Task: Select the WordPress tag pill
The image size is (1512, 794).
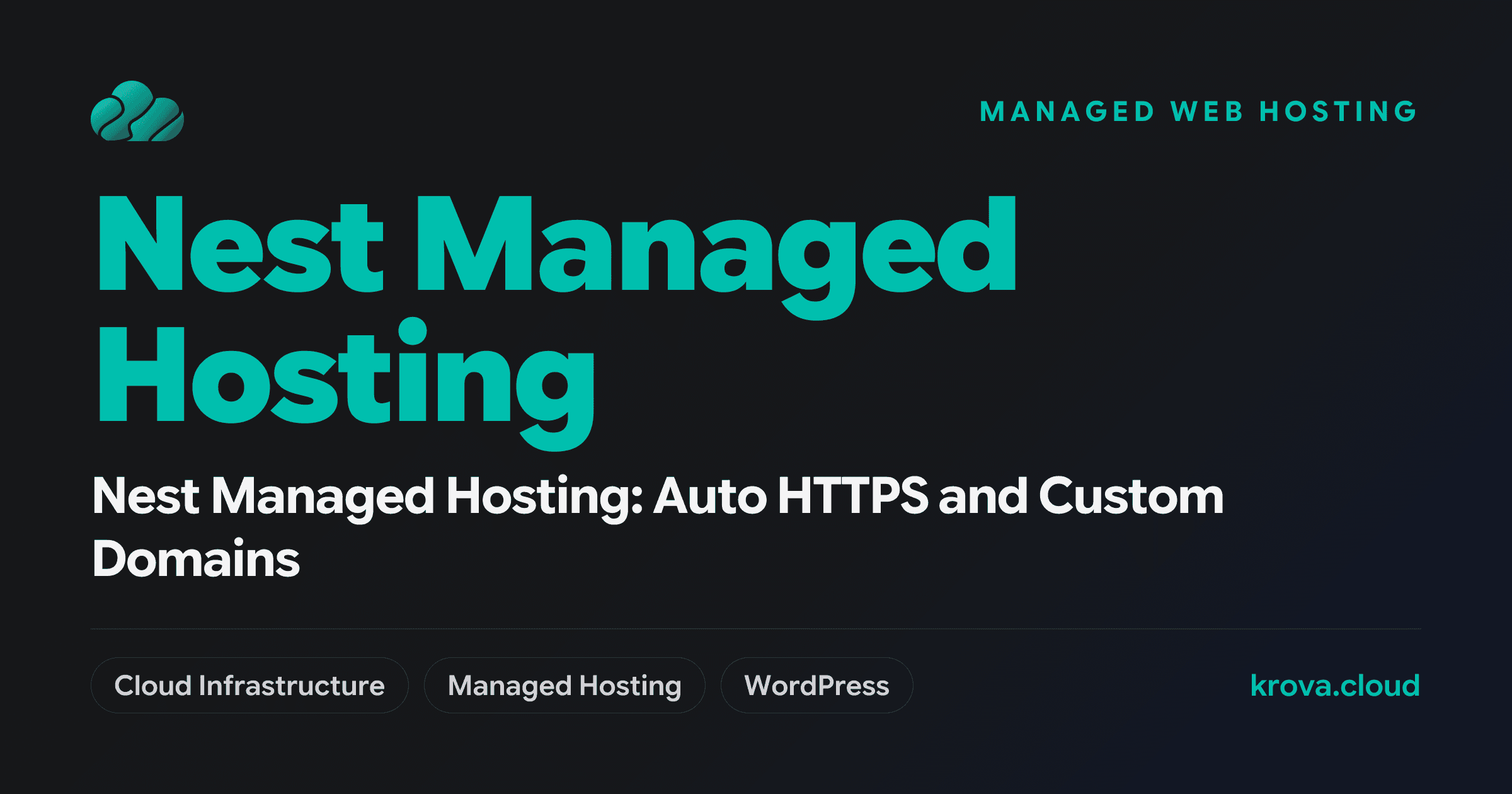Action: point(816,686)
